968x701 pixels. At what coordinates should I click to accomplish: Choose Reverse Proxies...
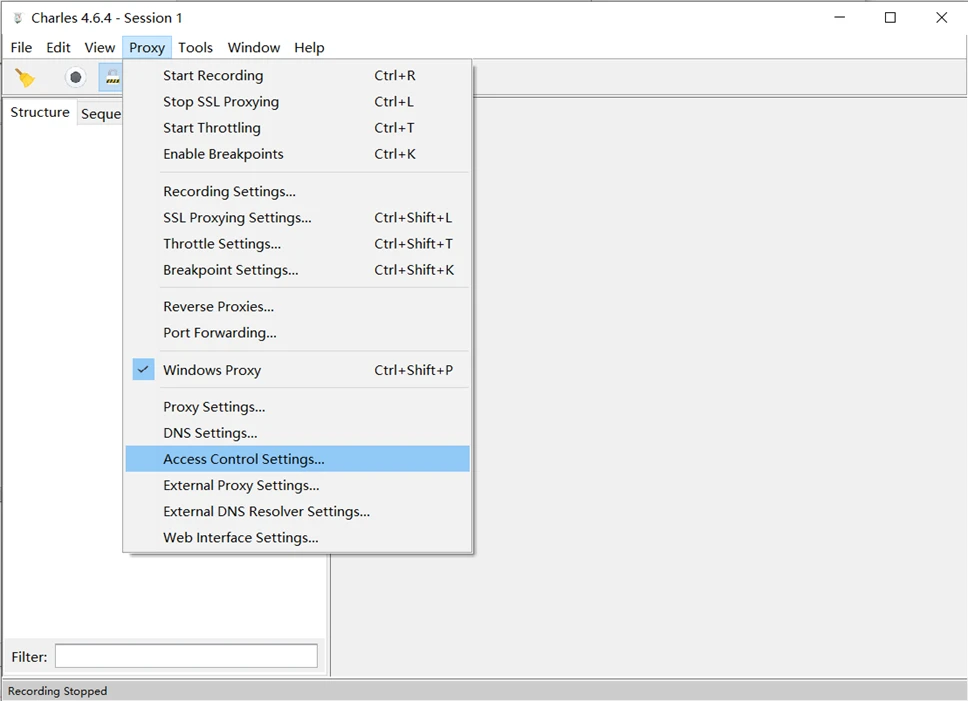pos(298,306)
